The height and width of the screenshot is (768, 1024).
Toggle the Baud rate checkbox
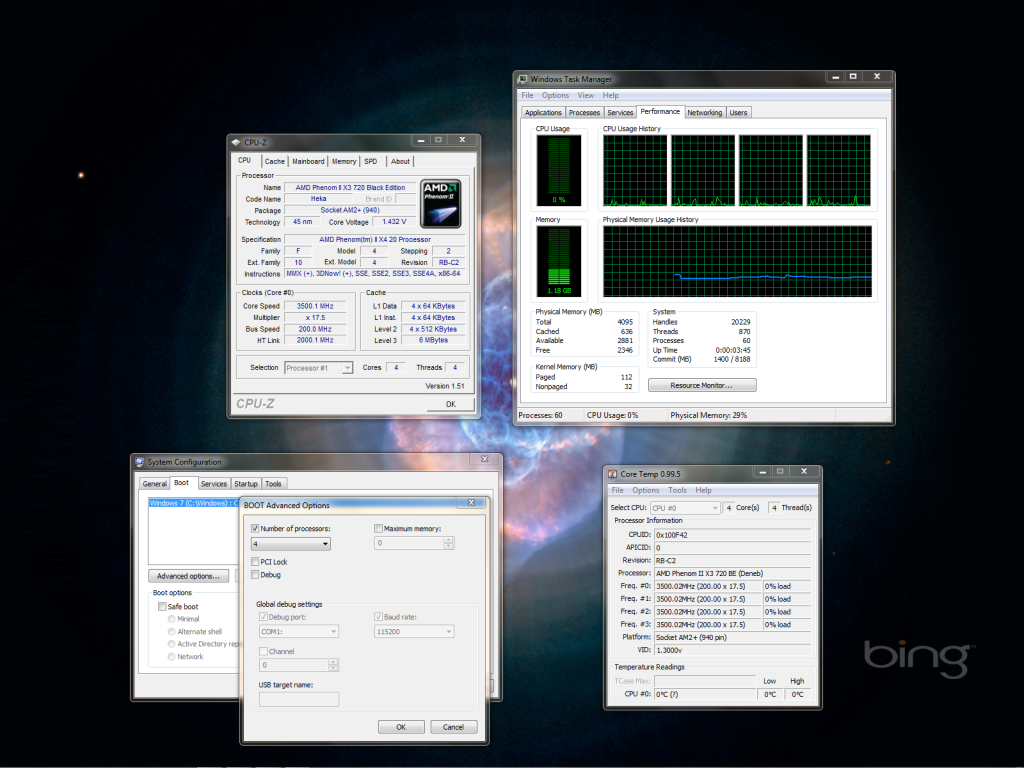[x=378, y=616]
